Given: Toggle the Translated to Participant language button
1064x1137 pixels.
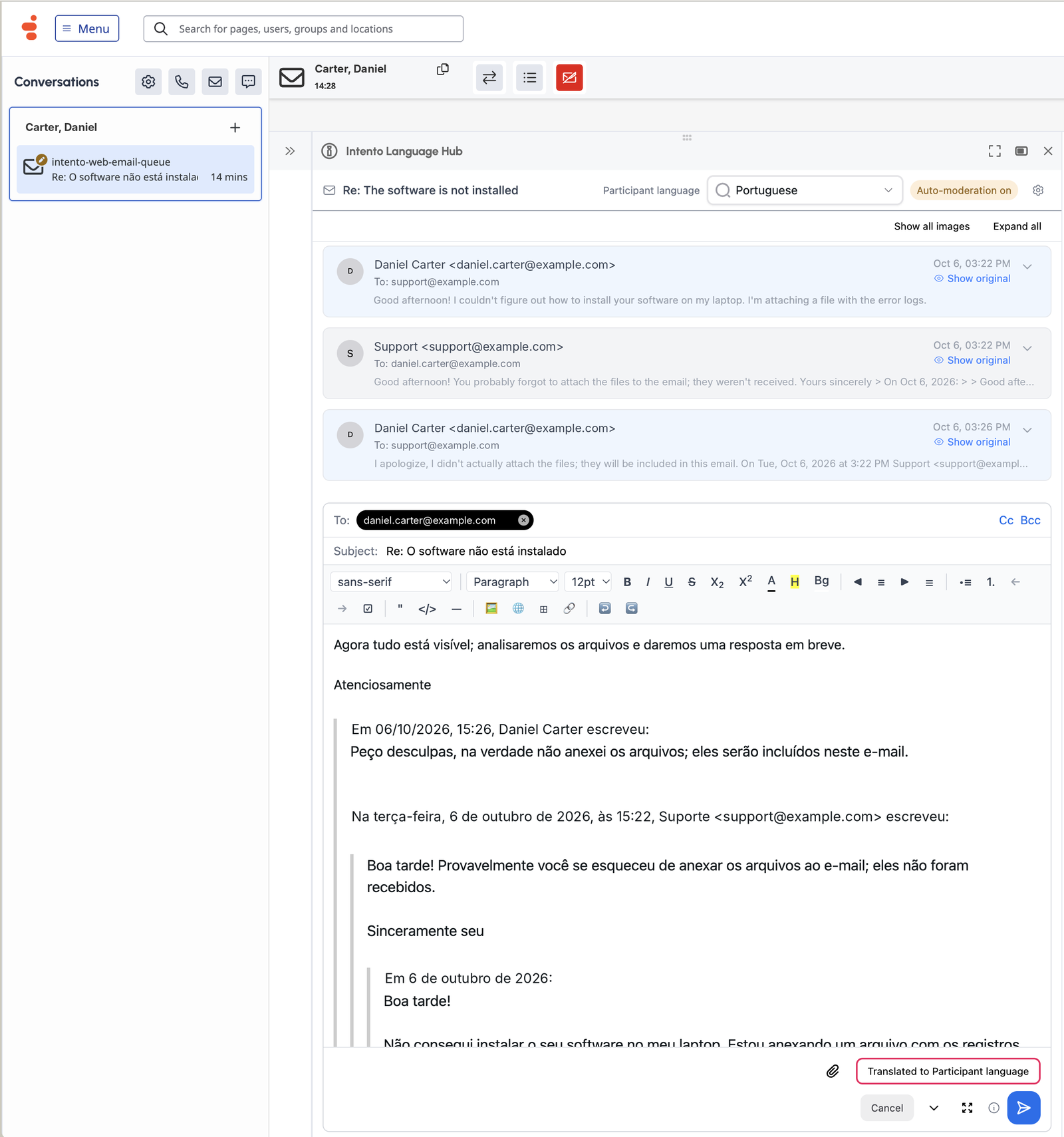Looking at the screenshot, I should (948, 1071).
